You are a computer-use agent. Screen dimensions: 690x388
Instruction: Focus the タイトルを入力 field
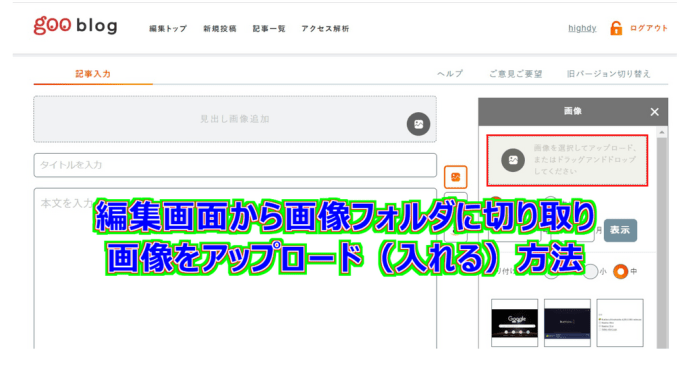235,165
